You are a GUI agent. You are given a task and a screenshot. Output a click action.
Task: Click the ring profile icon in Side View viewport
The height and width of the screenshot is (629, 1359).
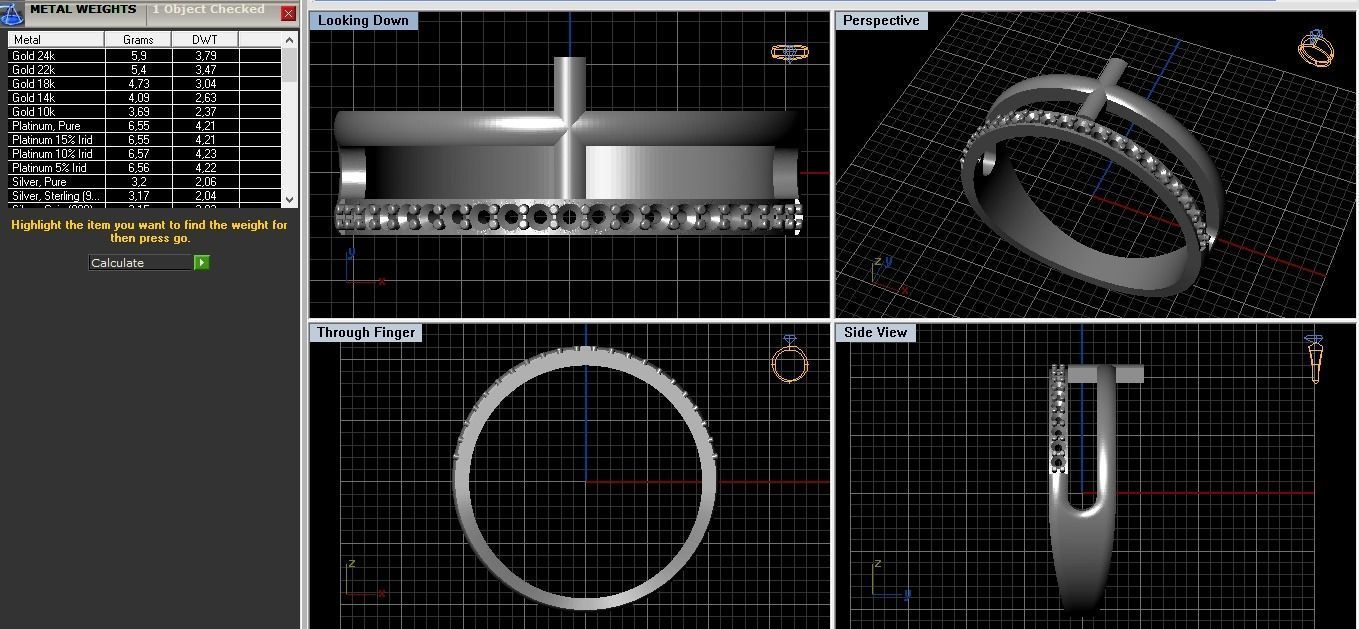point(1314,360)
